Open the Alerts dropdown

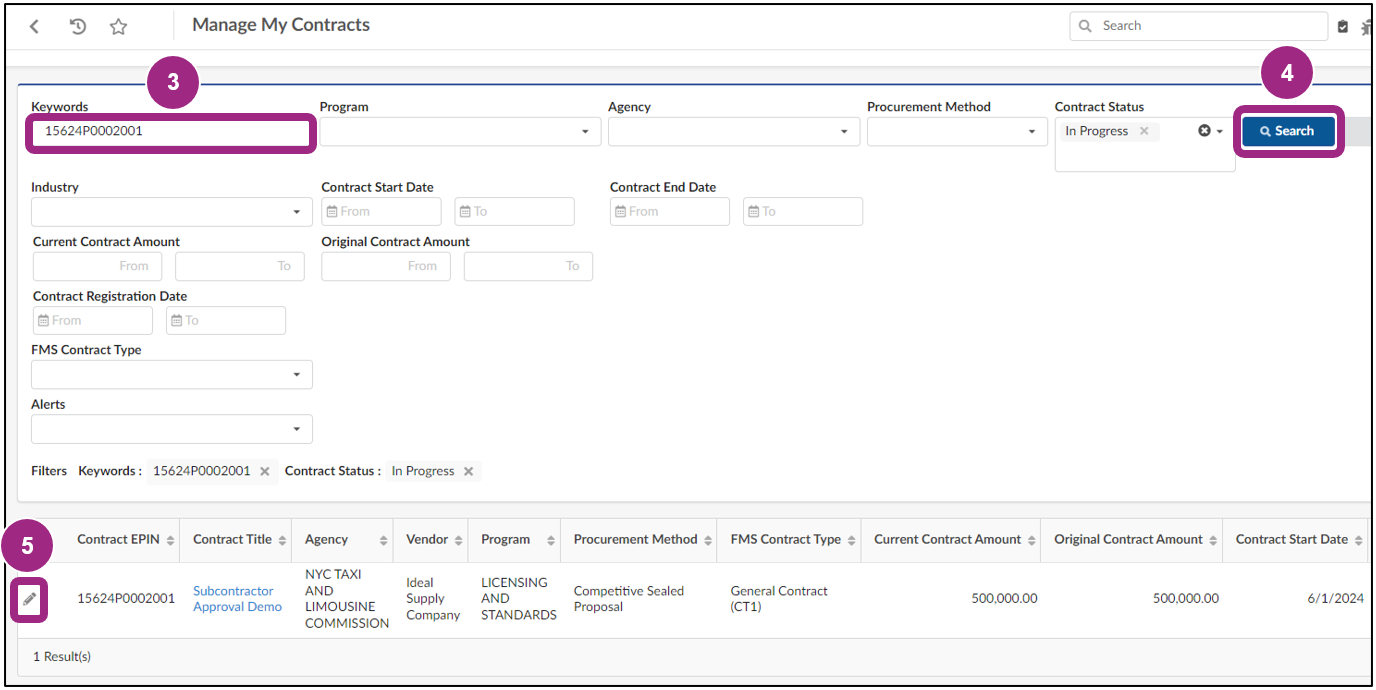pos(296,428)
